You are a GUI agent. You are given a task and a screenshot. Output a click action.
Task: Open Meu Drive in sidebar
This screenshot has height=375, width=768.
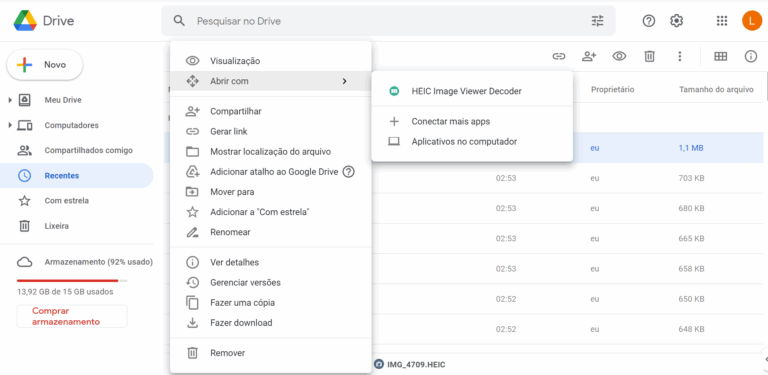63,100
